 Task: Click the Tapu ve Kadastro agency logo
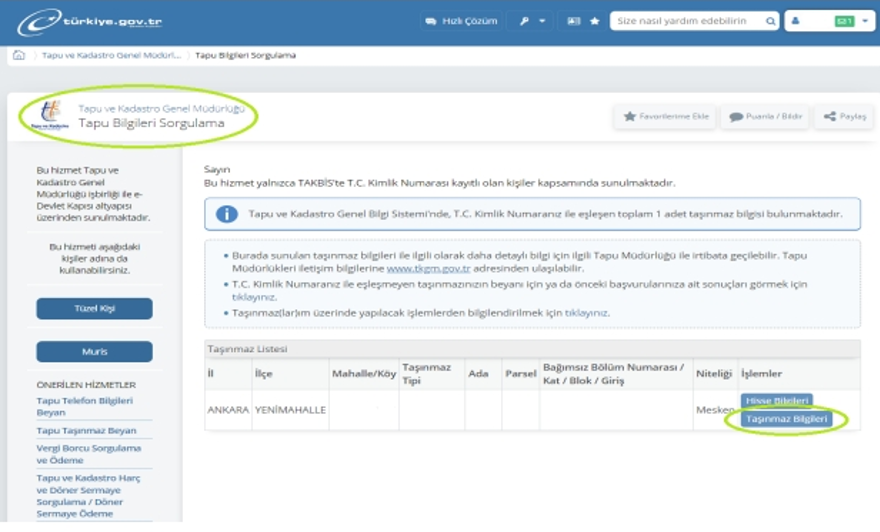tap(46, 117)
